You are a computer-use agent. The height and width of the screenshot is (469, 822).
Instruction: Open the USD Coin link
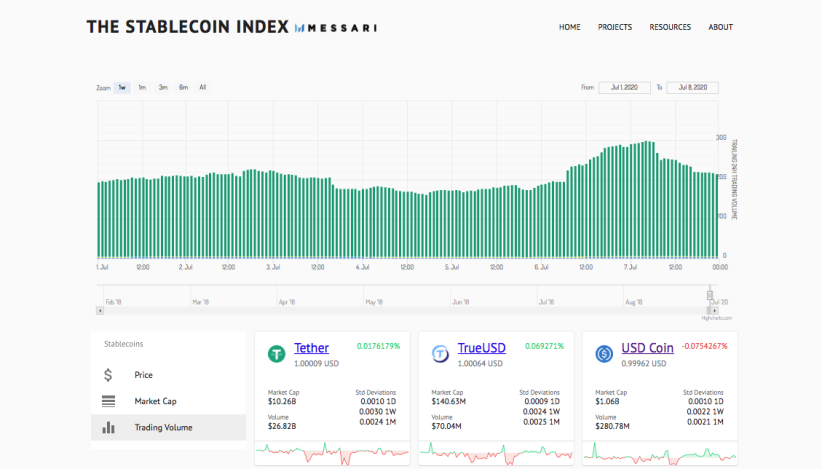pos(647,348)
